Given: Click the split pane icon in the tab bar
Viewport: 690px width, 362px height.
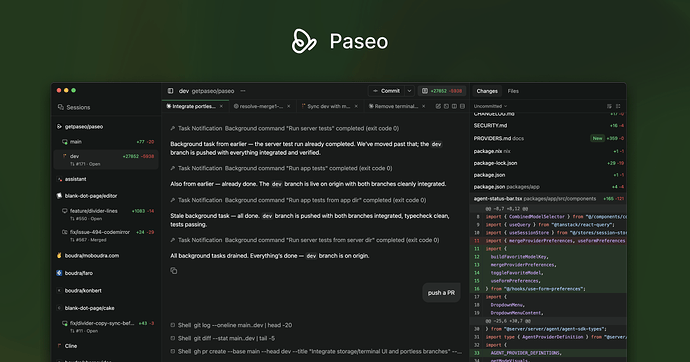Looking at the screenshot, I should 454,106.
